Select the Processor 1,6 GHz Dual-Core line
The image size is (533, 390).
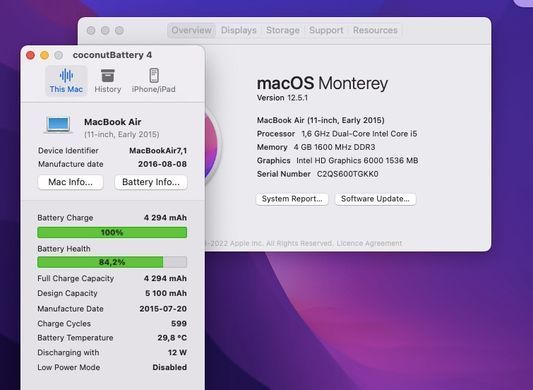point(337,134)
